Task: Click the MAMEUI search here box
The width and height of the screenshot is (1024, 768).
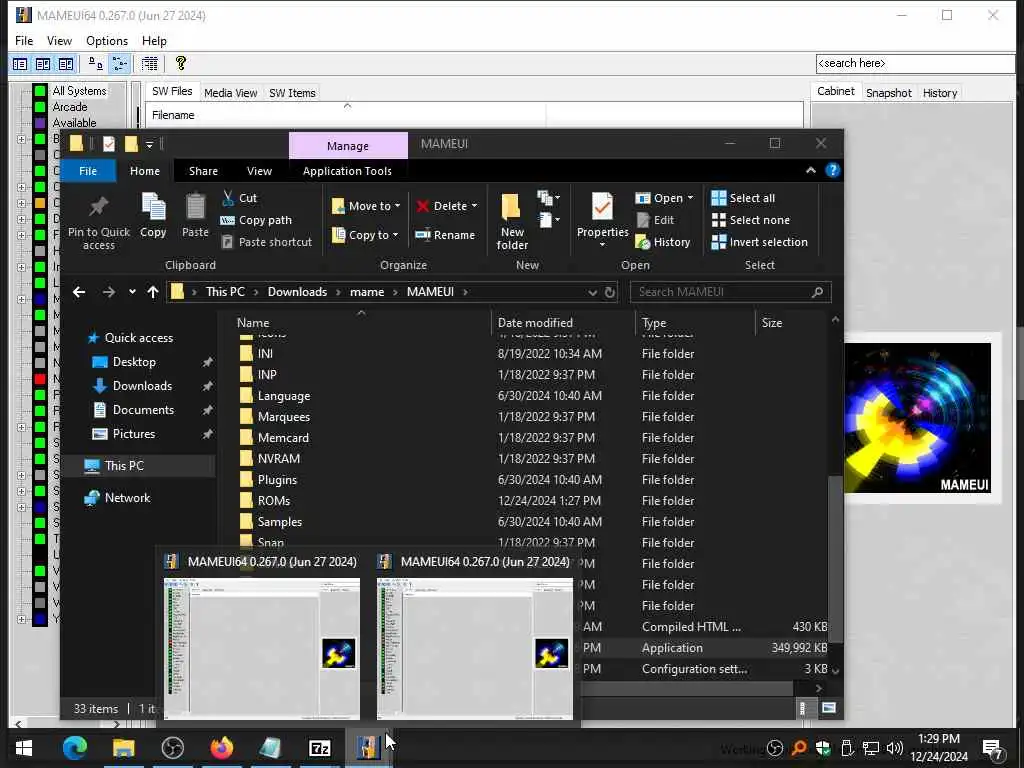Action: pos(915,63)
